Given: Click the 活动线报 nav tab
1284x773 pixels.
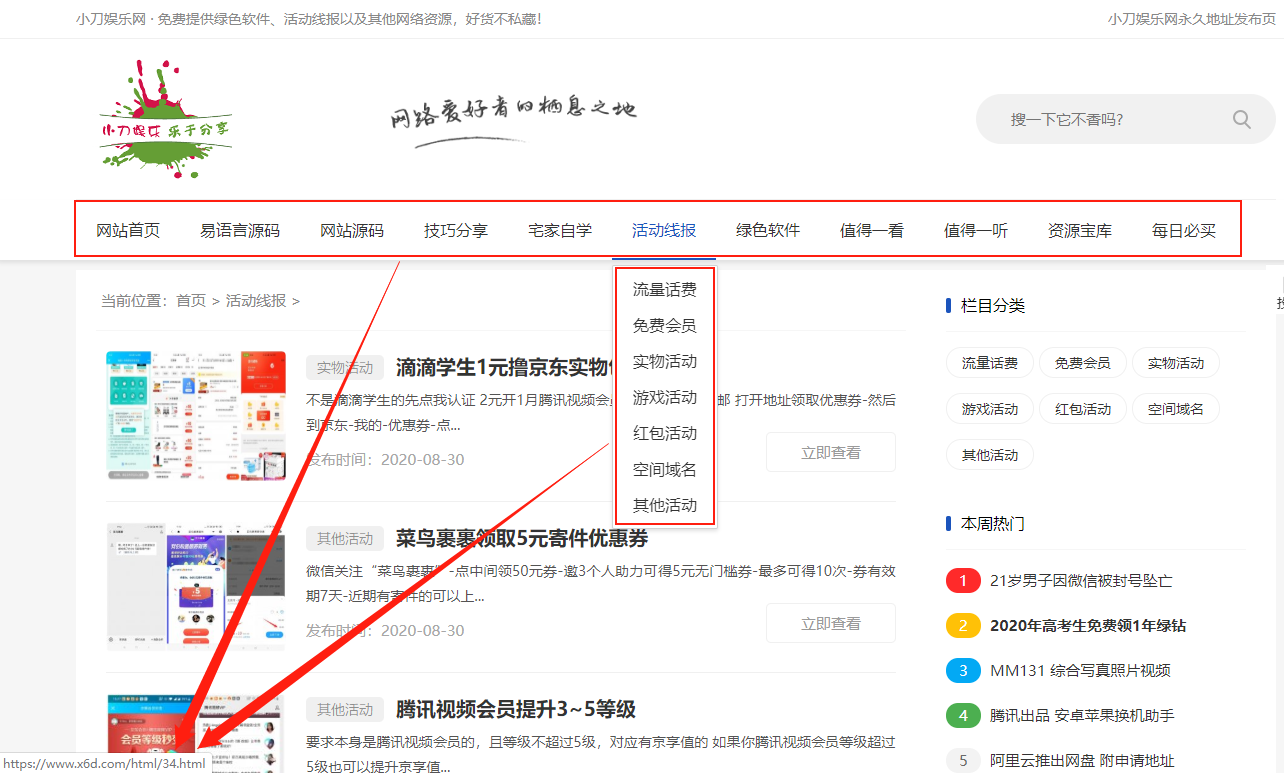Looking at the screenshot, I should click(664, 231).
